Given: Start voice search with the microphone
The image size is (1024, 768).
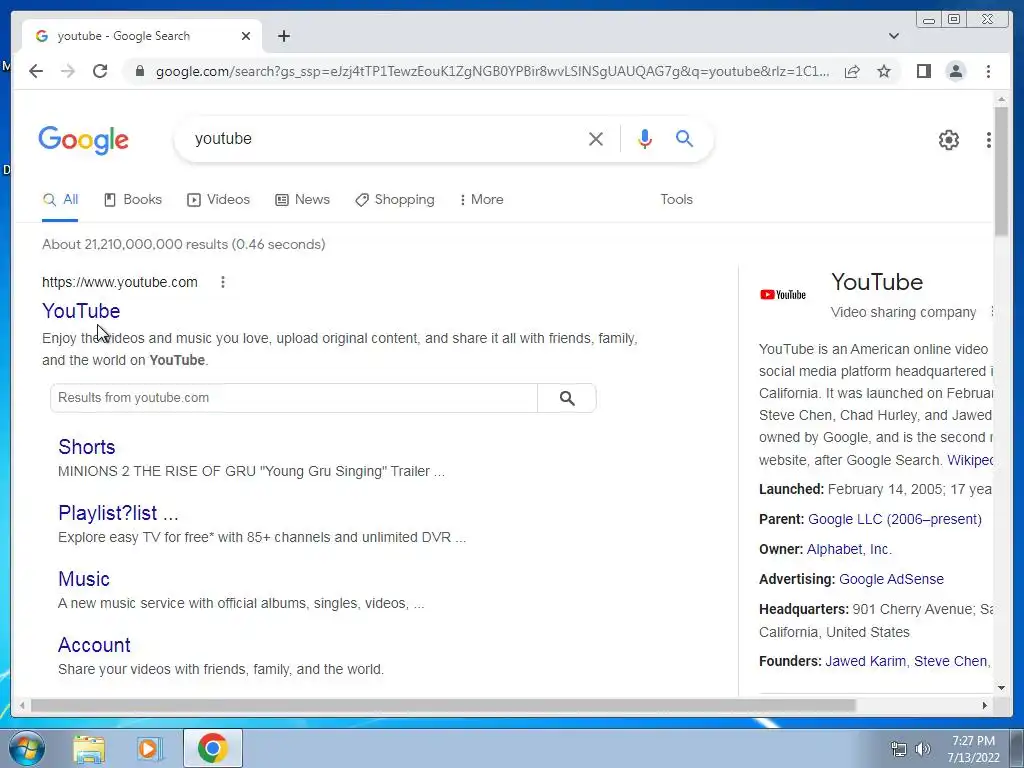Looking at the screenshot, I should (645, 138).
